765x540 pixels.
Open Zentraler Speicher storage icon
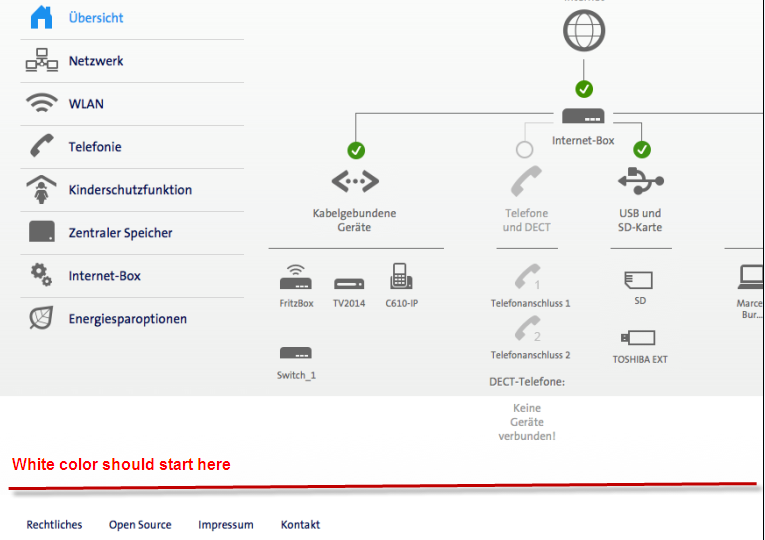41,232
